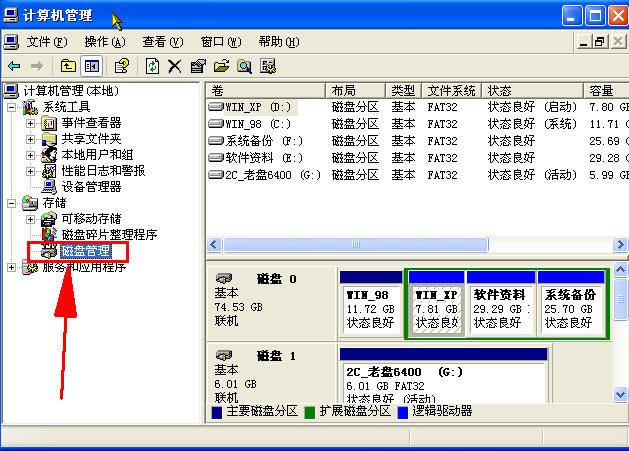The height and width of the screenshot is (451, 629).
Task: Click the 本地用户和组 users icon
Action: 49,155
